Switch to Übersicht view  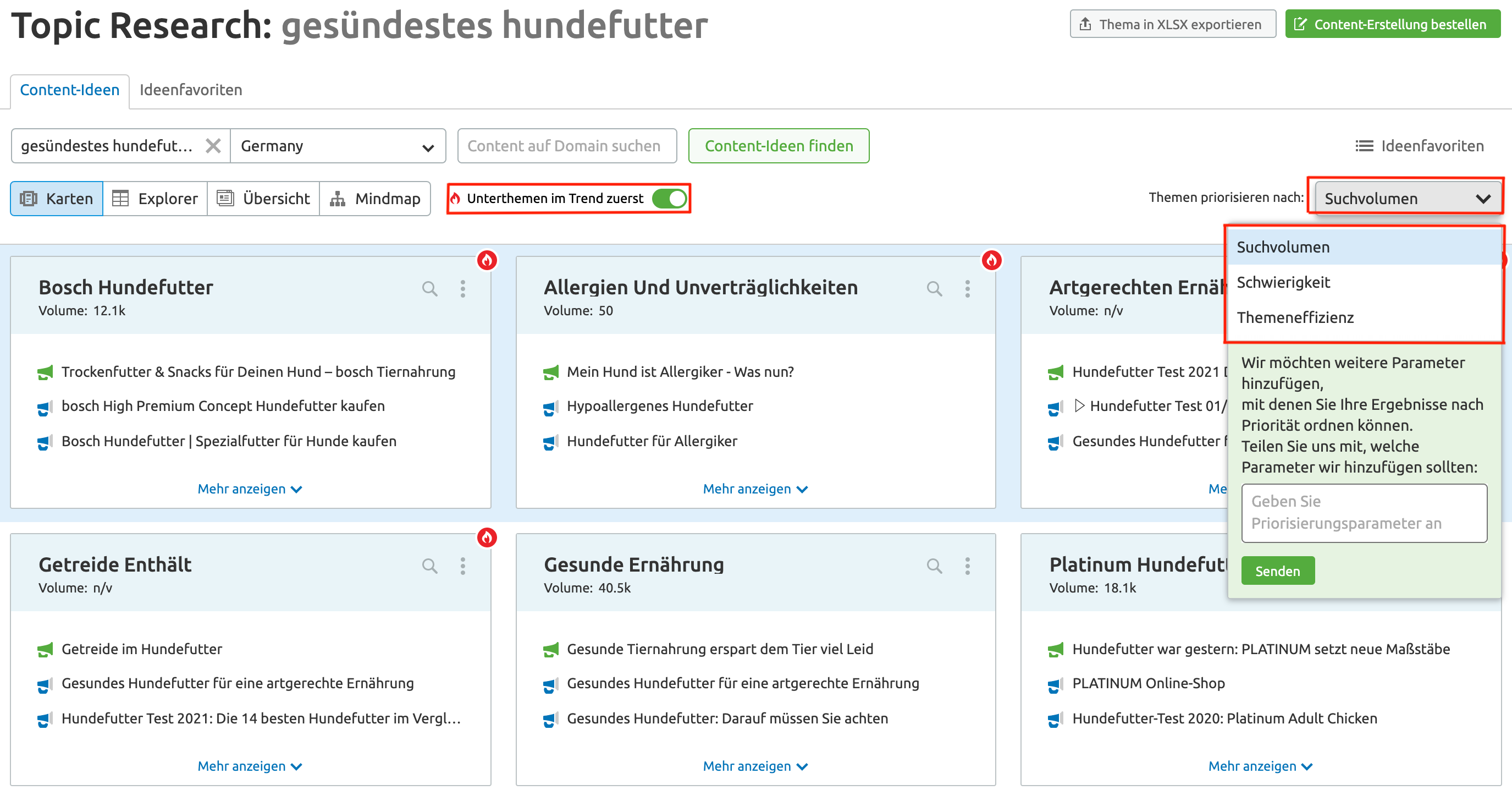pyautogui.click(x=263, y=199)
